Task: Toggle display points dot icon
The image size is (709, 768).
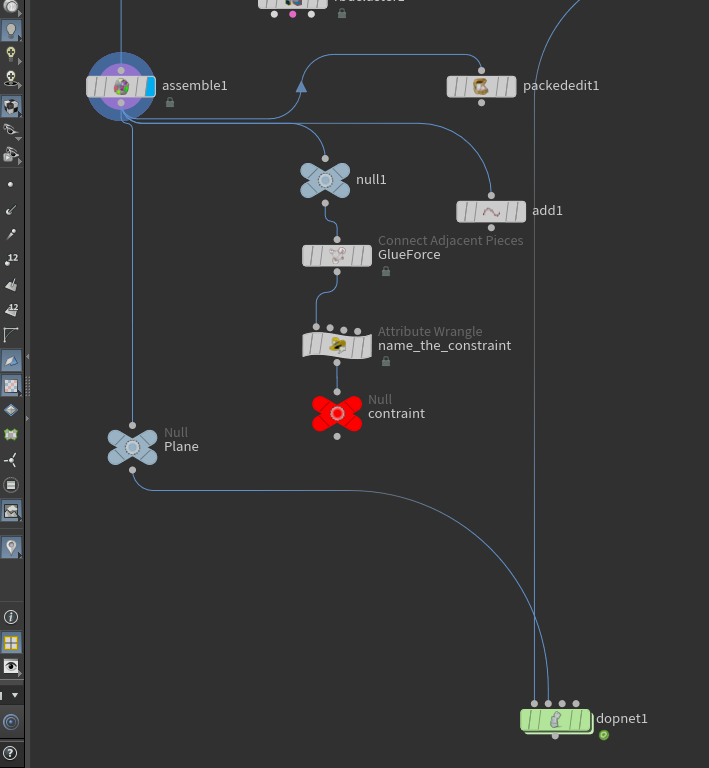Action: (10, 185)
